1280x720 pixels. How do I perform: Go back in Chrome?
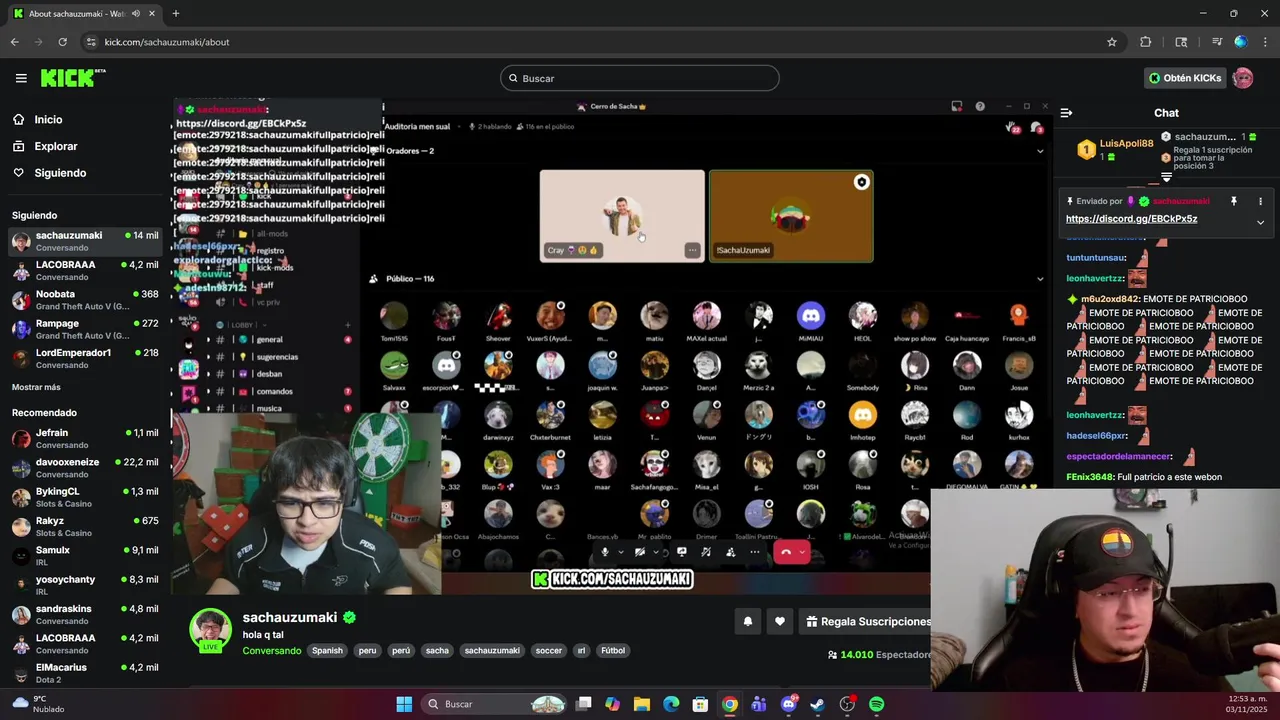pyautogui.click(x=14, y=42)
